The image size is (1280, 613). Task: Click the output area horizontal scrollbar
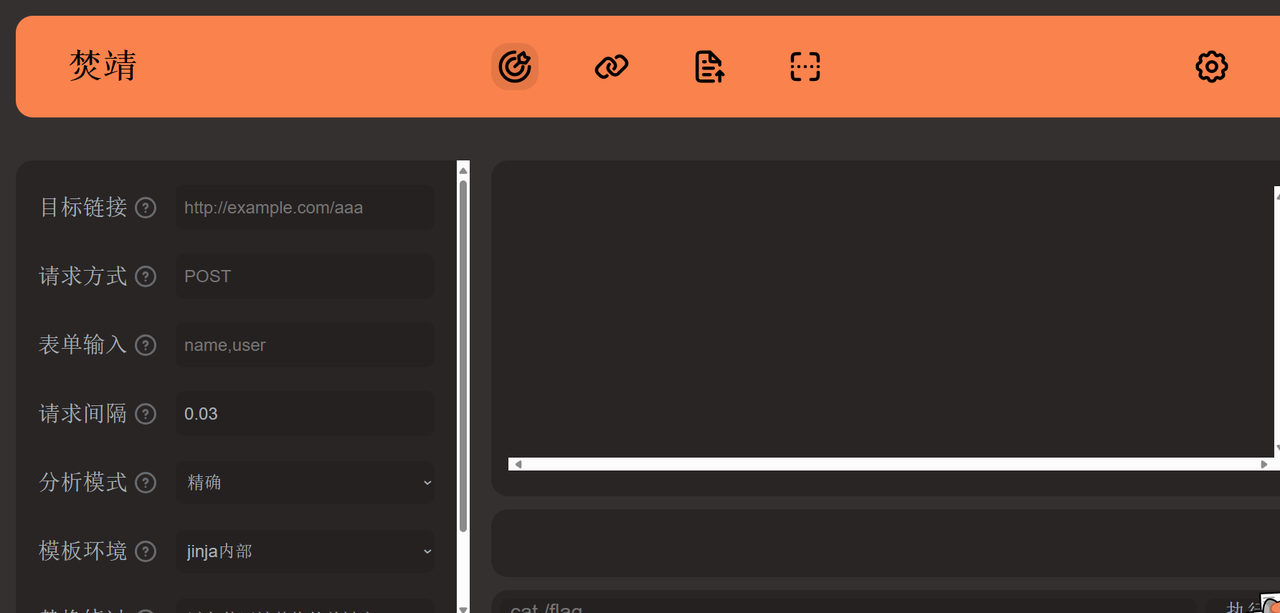point(888,464)
